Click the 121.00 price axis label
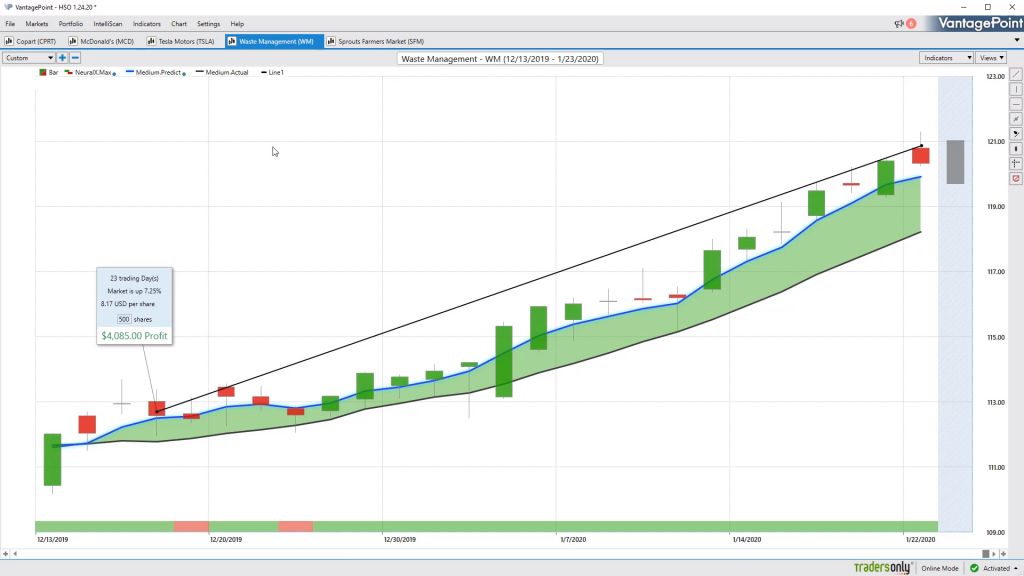1024x576 pixels. (x=996, y=142)
